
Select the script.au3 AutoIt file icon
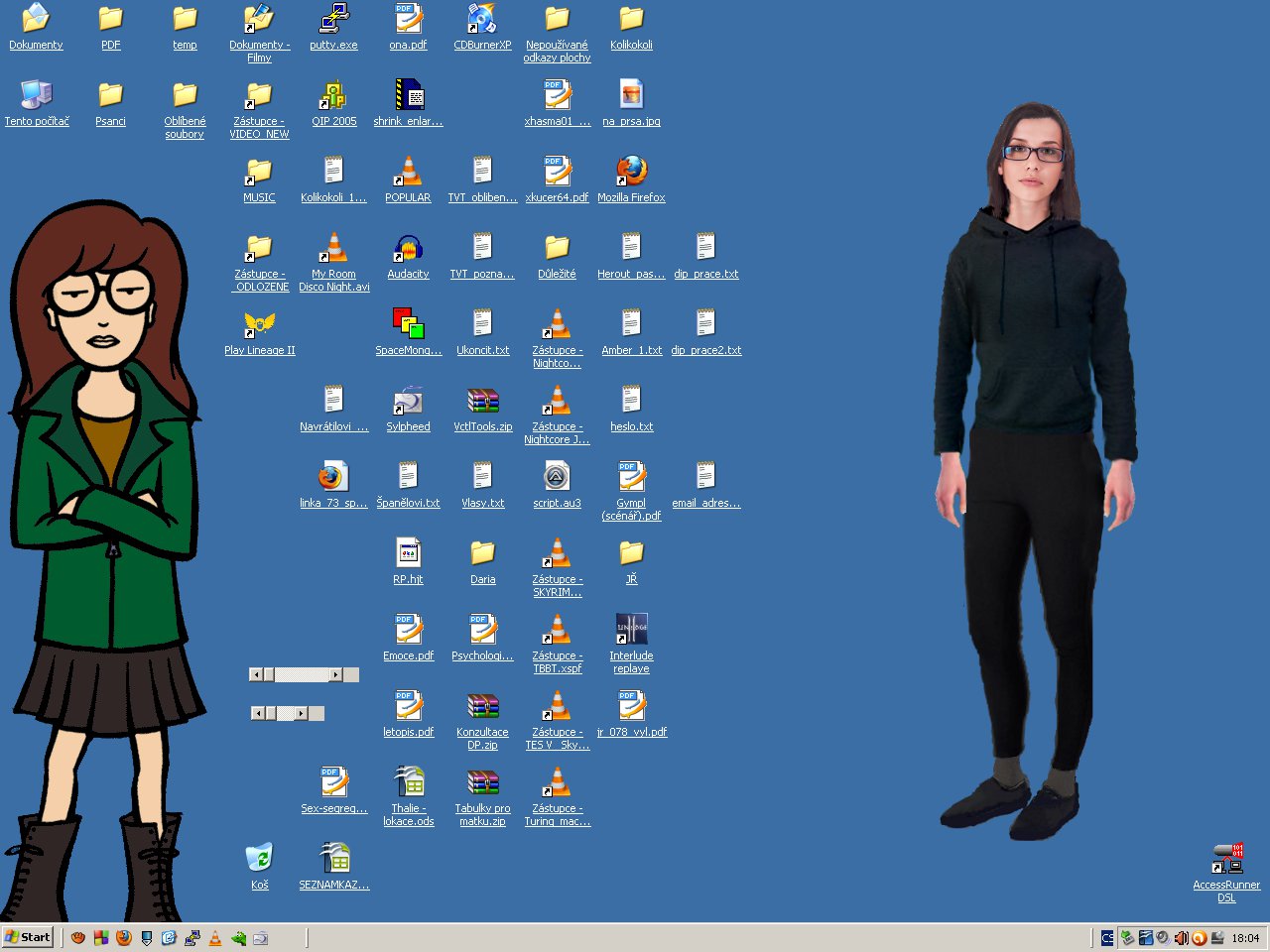[557, 478]
